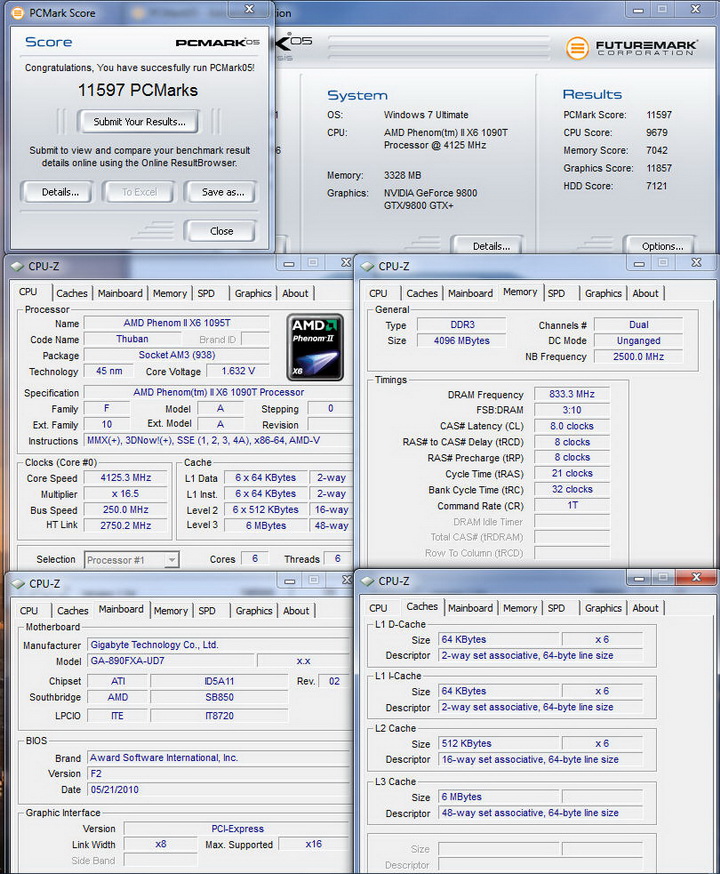Click the Southbridge model SB850

pos(220,697)
